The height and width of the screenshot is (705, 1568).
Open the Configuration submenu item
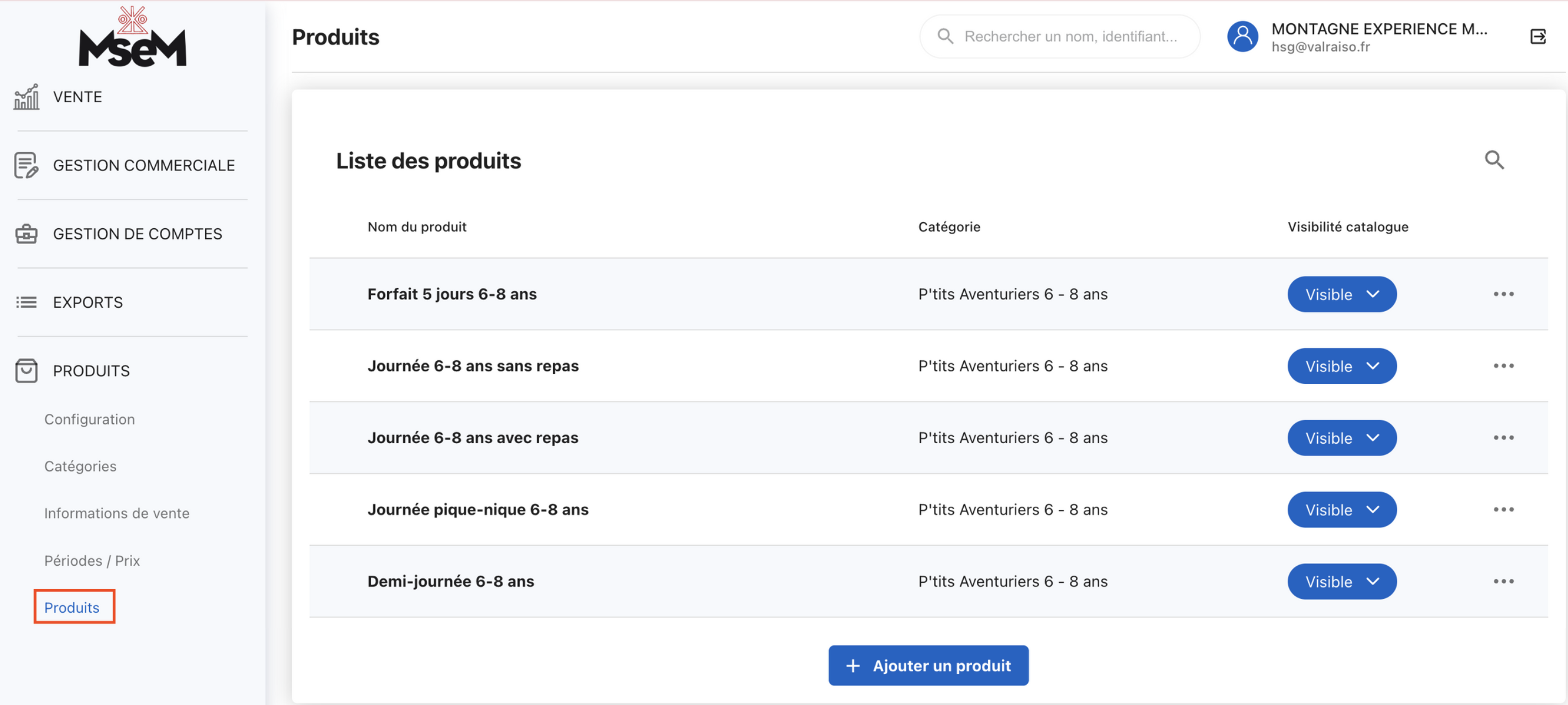click(x=90, y=419)
